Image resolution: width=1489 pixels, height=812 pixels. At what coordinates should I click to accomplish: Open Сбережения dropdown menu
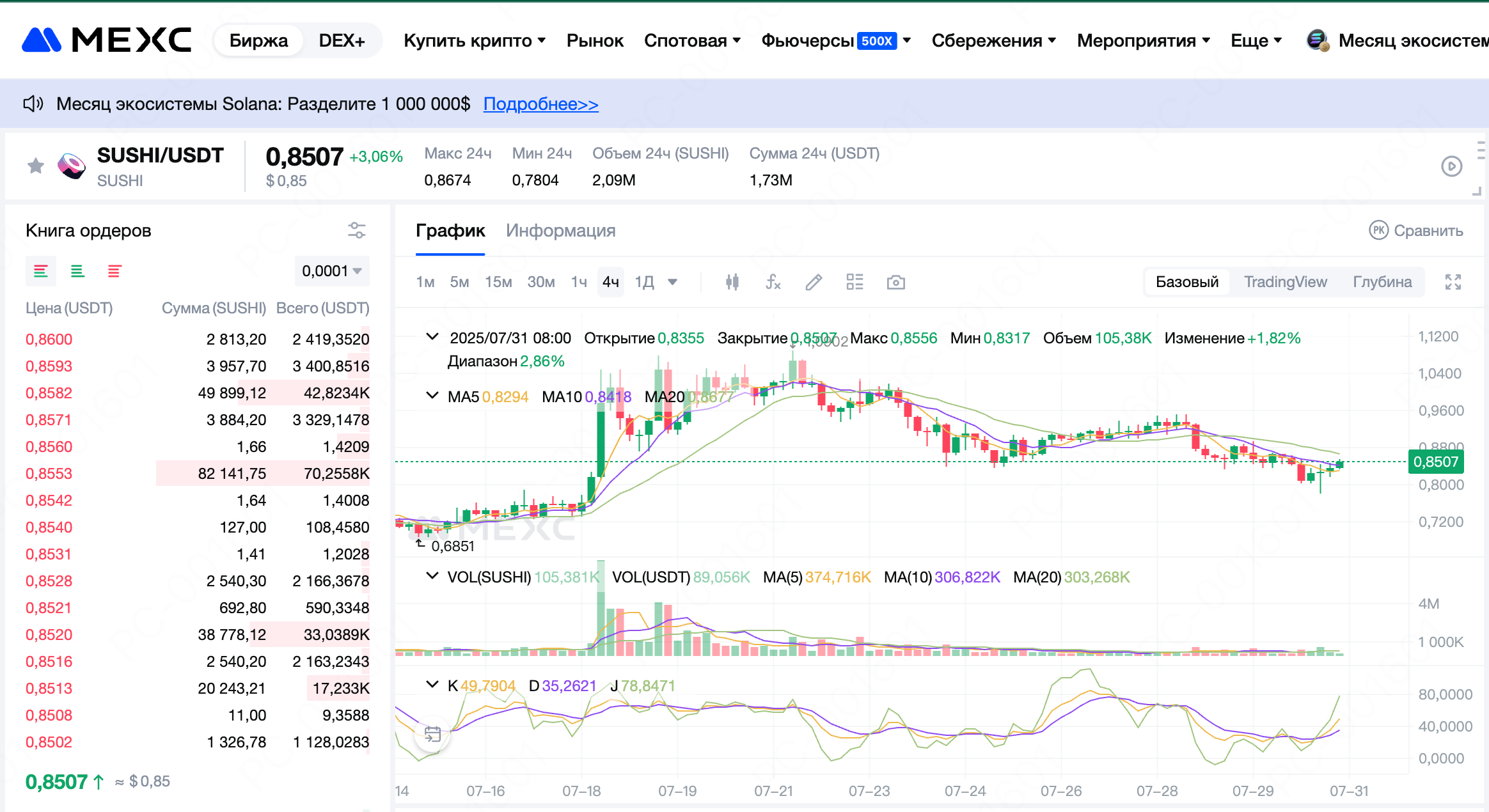993,40
